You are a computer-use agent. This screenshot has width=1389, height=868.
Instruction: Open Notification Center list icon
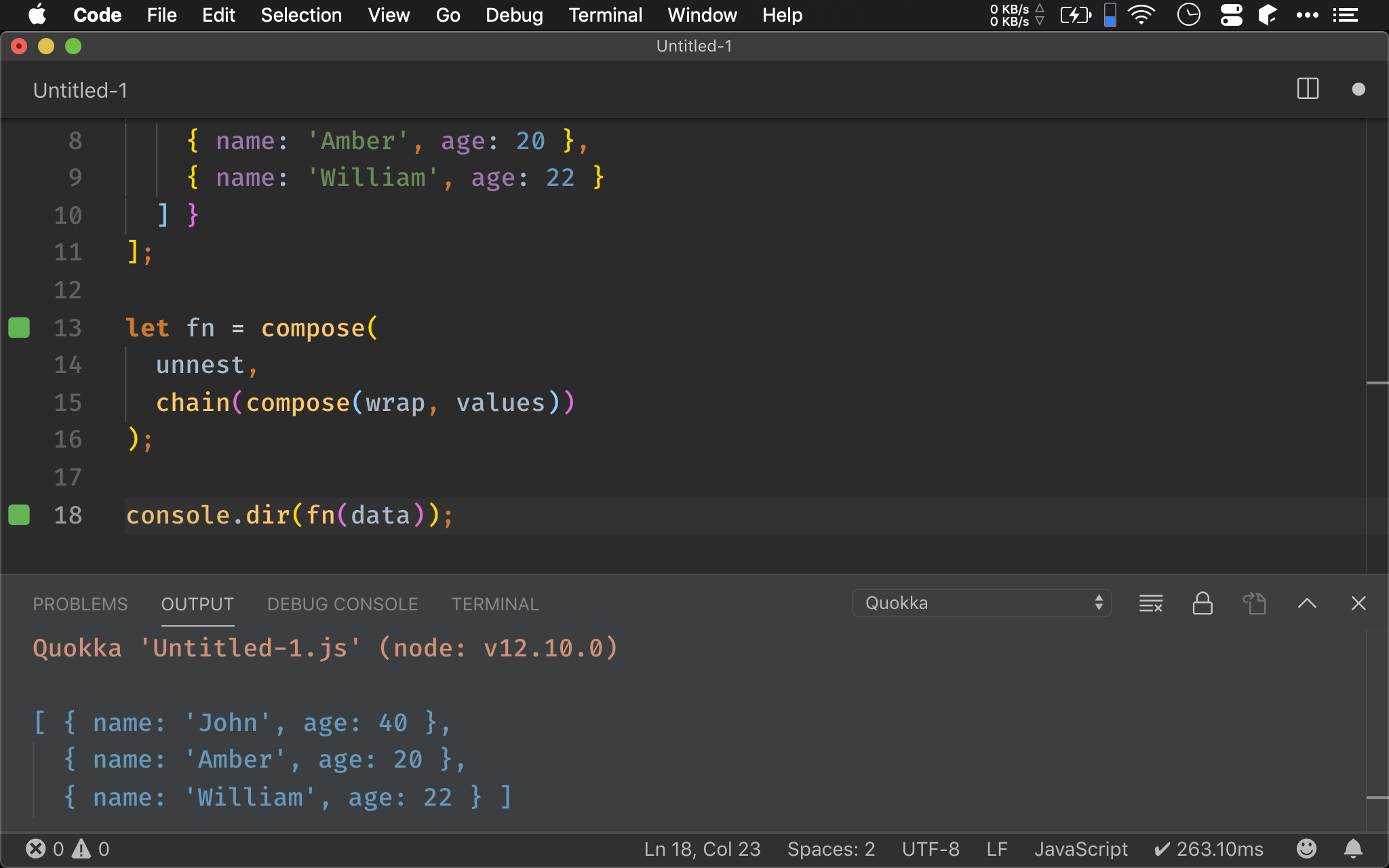click(1346, 15)
